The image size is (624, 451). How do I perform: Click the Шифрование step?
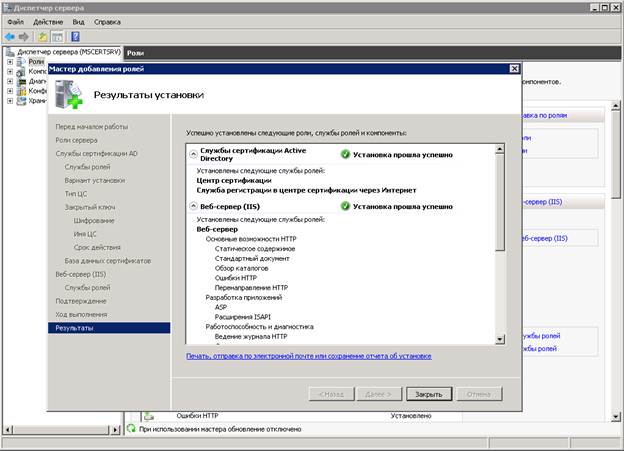tap(94, 221)
